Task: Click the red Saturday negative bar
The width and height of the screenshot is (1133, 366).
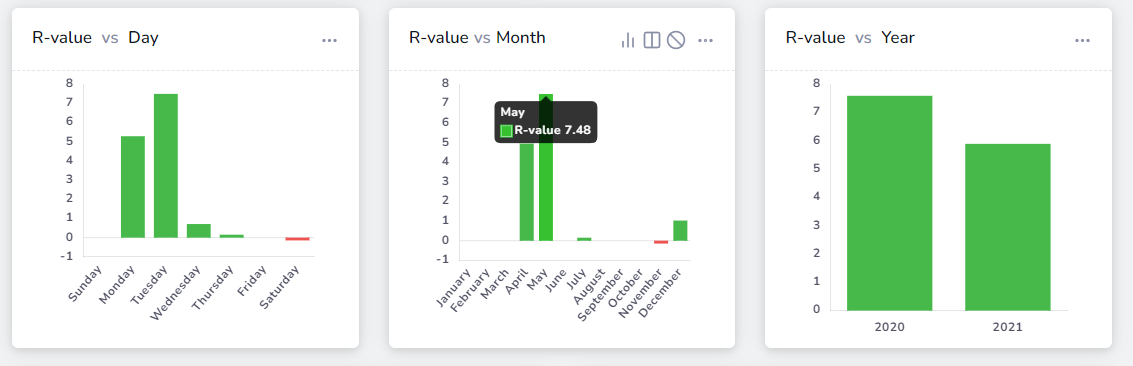Action: pos(297,239)
